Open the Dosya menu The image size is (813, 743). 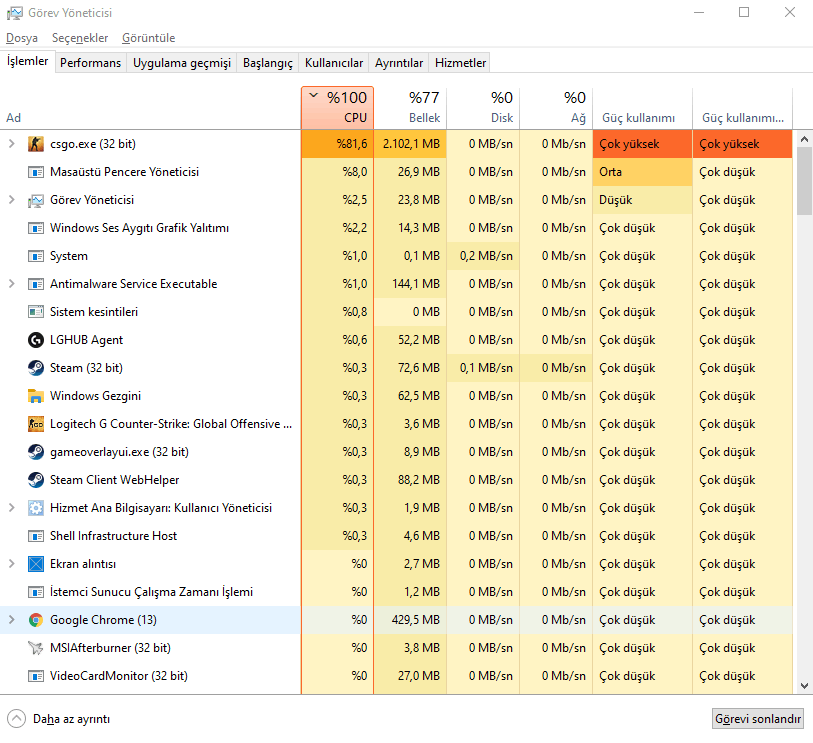coord(22,38)
